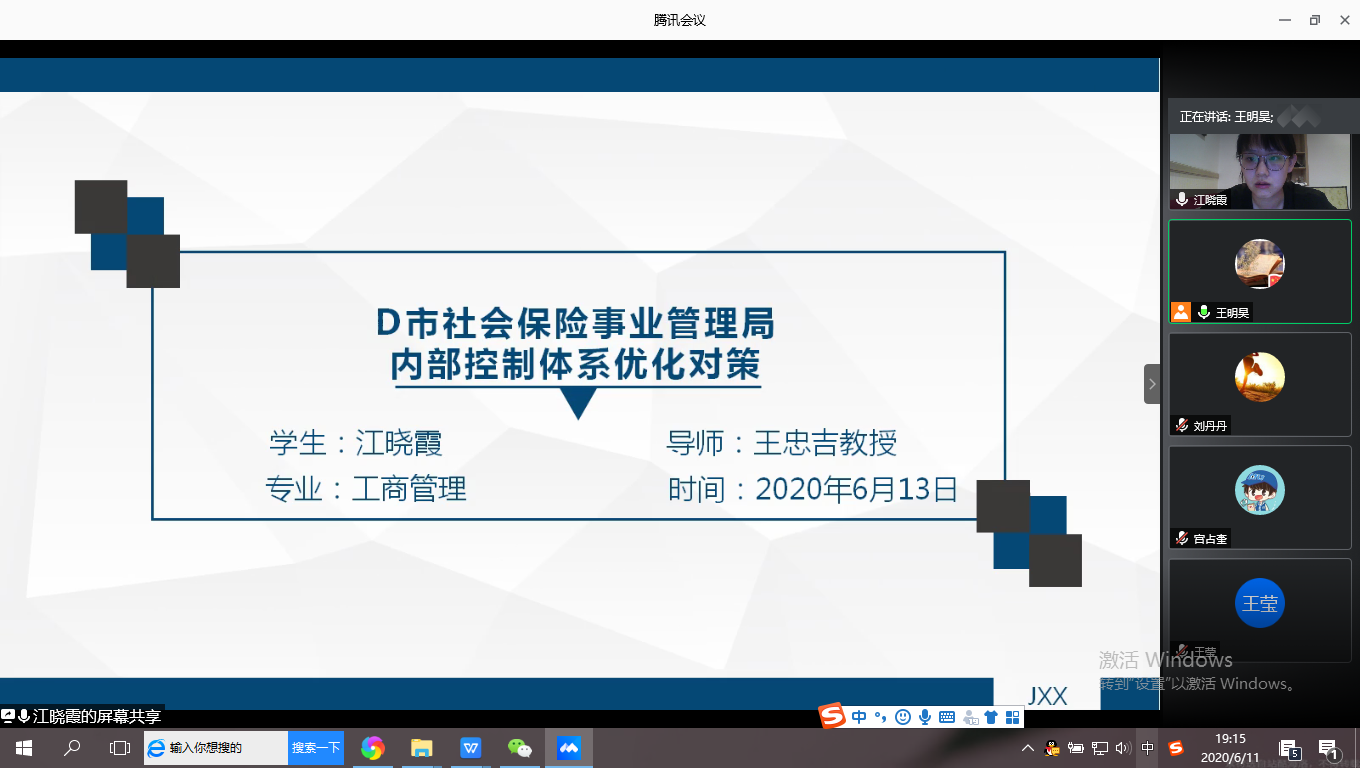The height and width of the screenshot is (768, 1360).
Task: Click 王明昊's green microphone icon
Action: [1204, 313]
